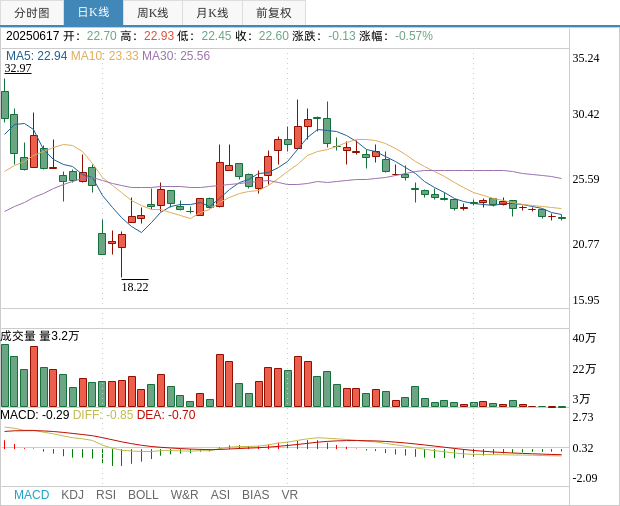Viewport: 620px width, 506px height.
Task: Click the MA30: 25.56 legend text
Action: pyautogui.click(x=176, y=56)
